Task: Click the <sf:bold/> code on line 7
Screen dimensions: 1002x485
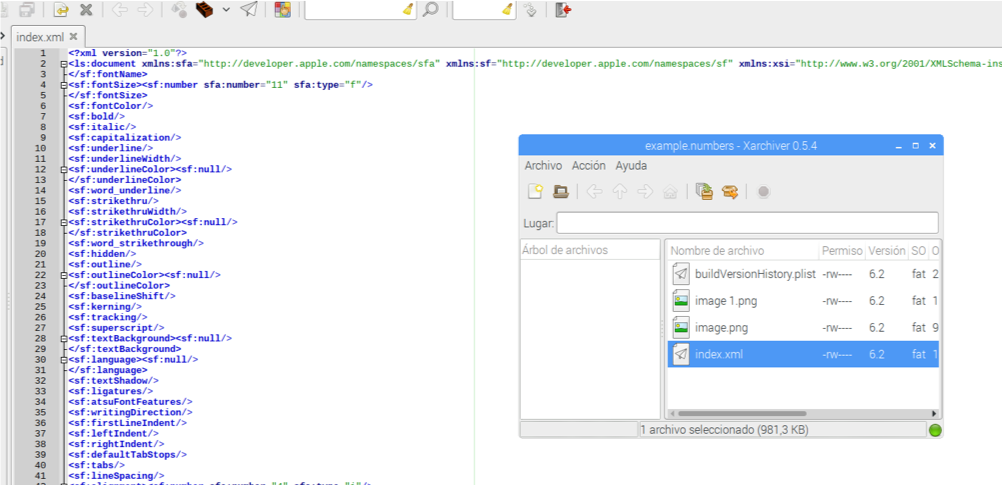Action: pyautogui.click(x=96, y=116)
